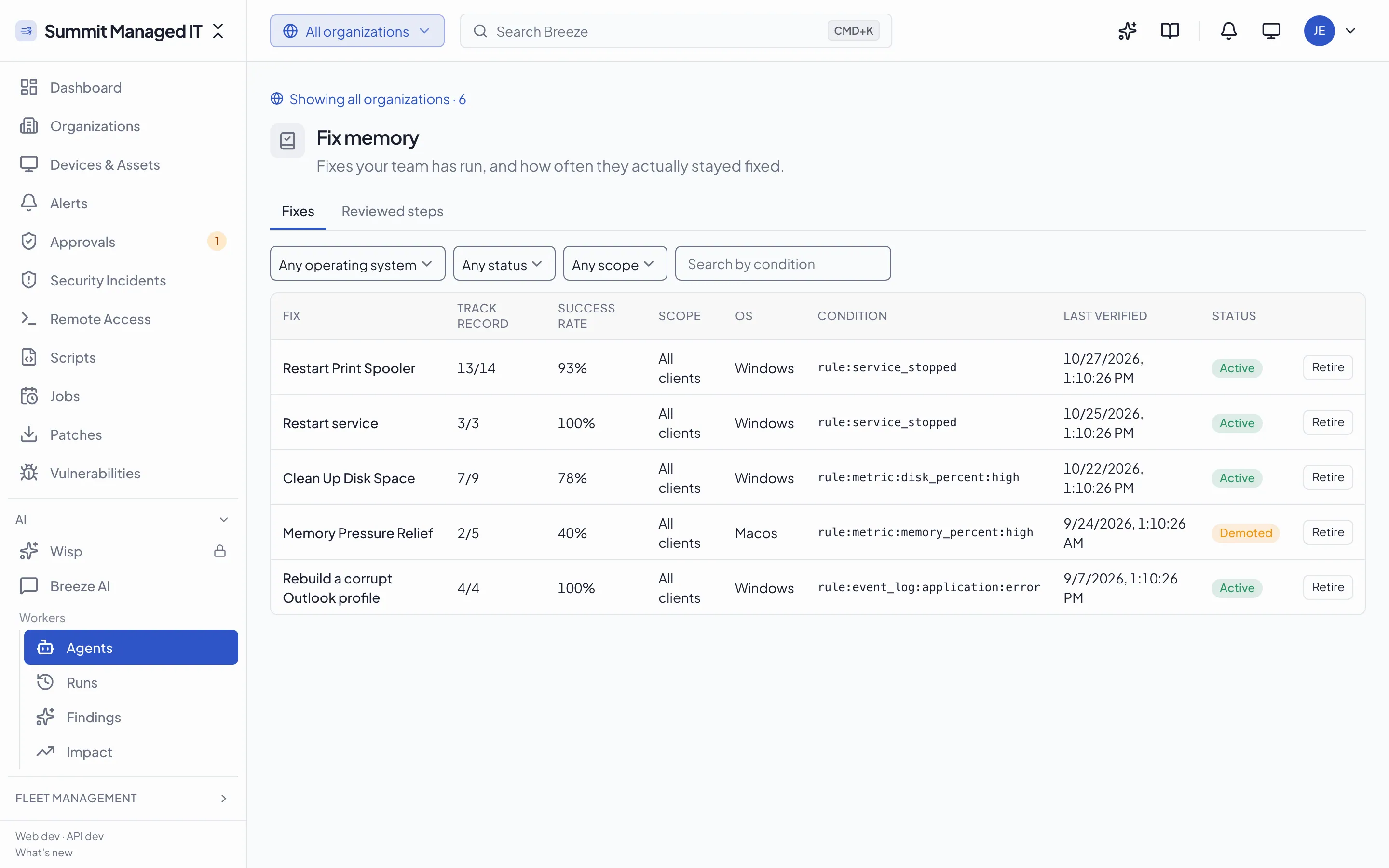The height and width of the screenshot is (868, 1389).
Task: Retire the Memory Pressure Relief fix
Action: coord(1328,532)
